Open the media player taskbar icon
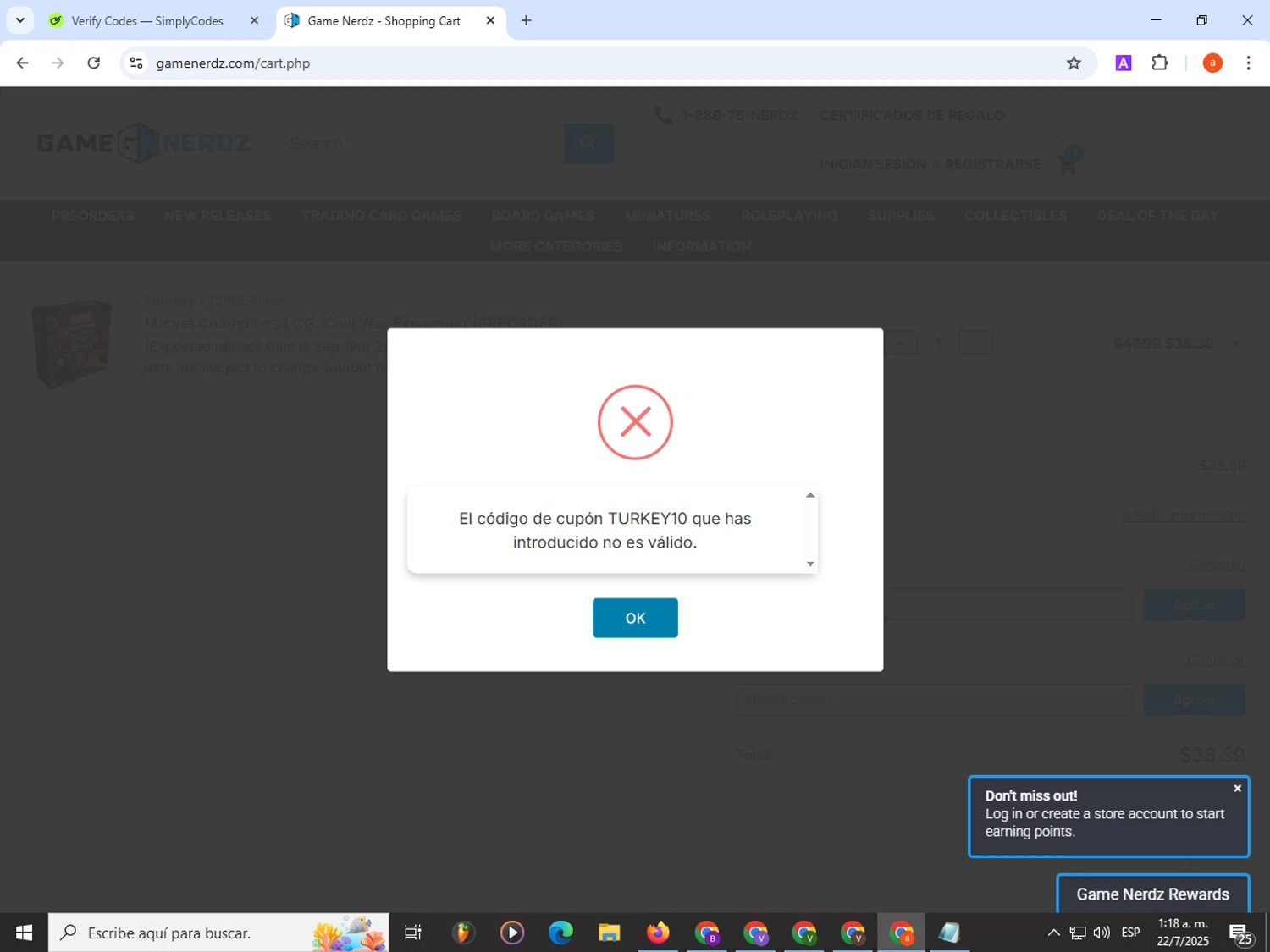 [x=511, y=933]
